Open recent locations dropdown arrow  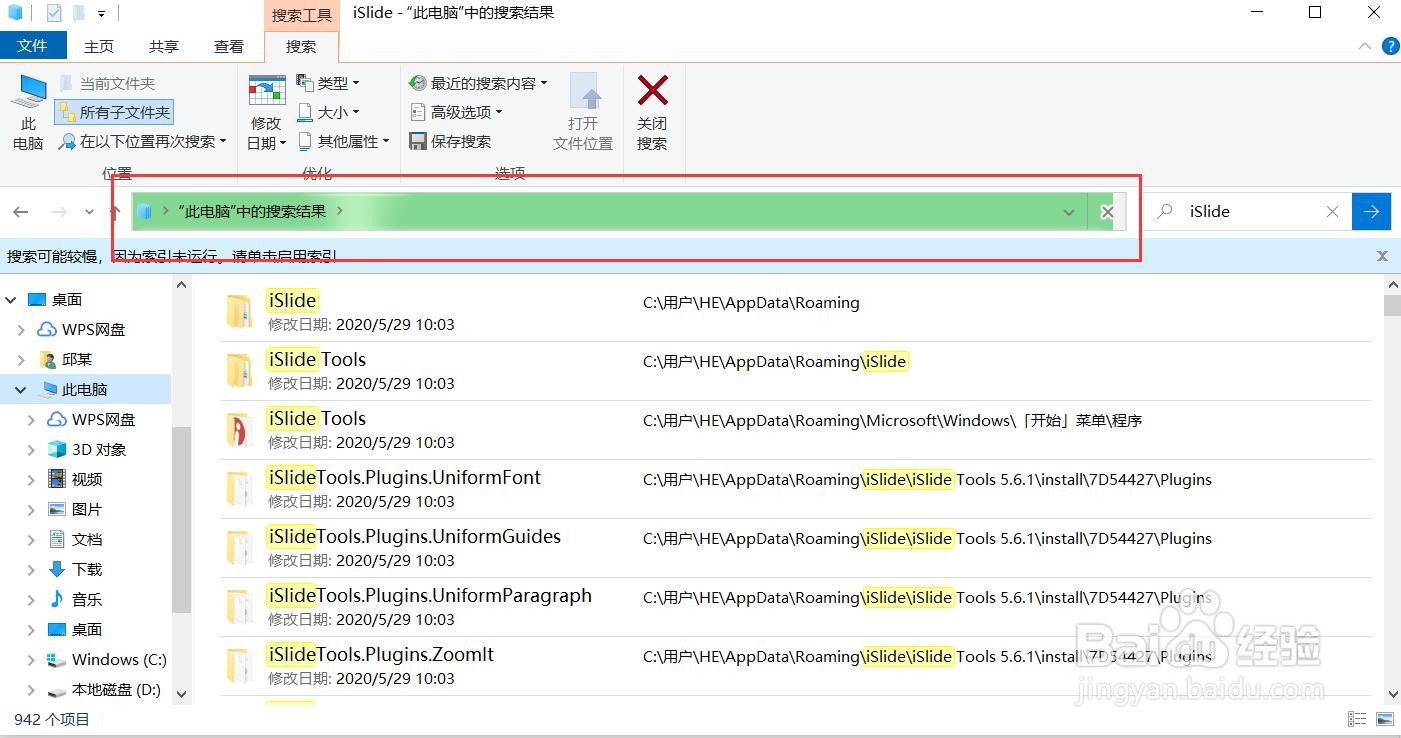point(90,212)
